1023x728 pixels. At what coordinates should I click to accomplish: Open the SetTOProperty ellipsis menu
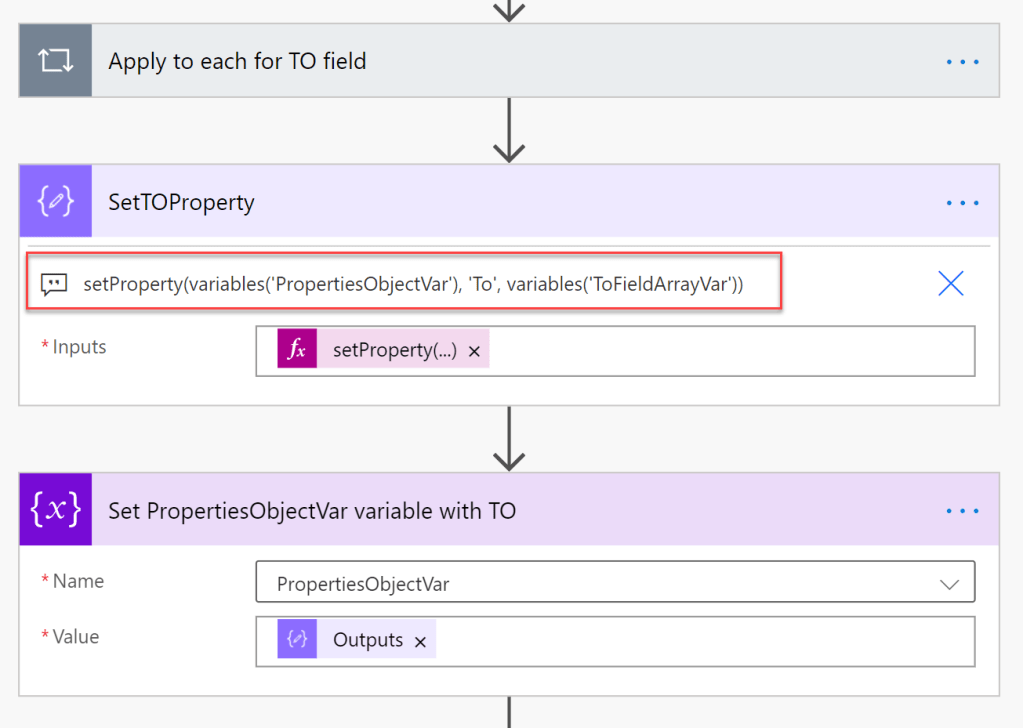(962, 203)
